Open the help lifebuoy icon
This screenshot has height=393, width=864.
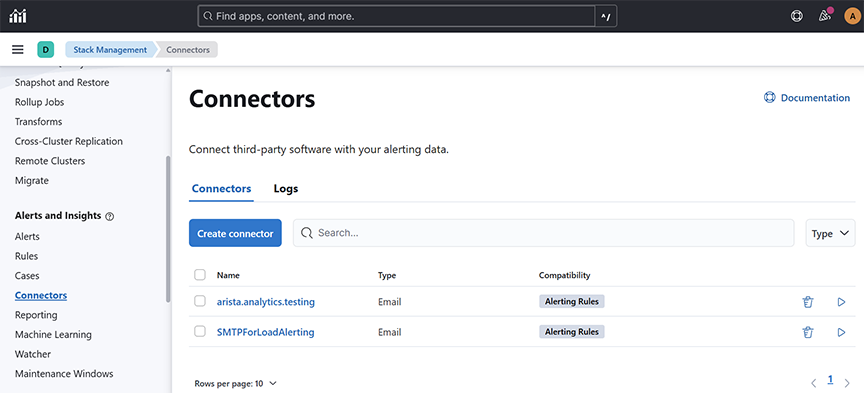pos(796,16)
